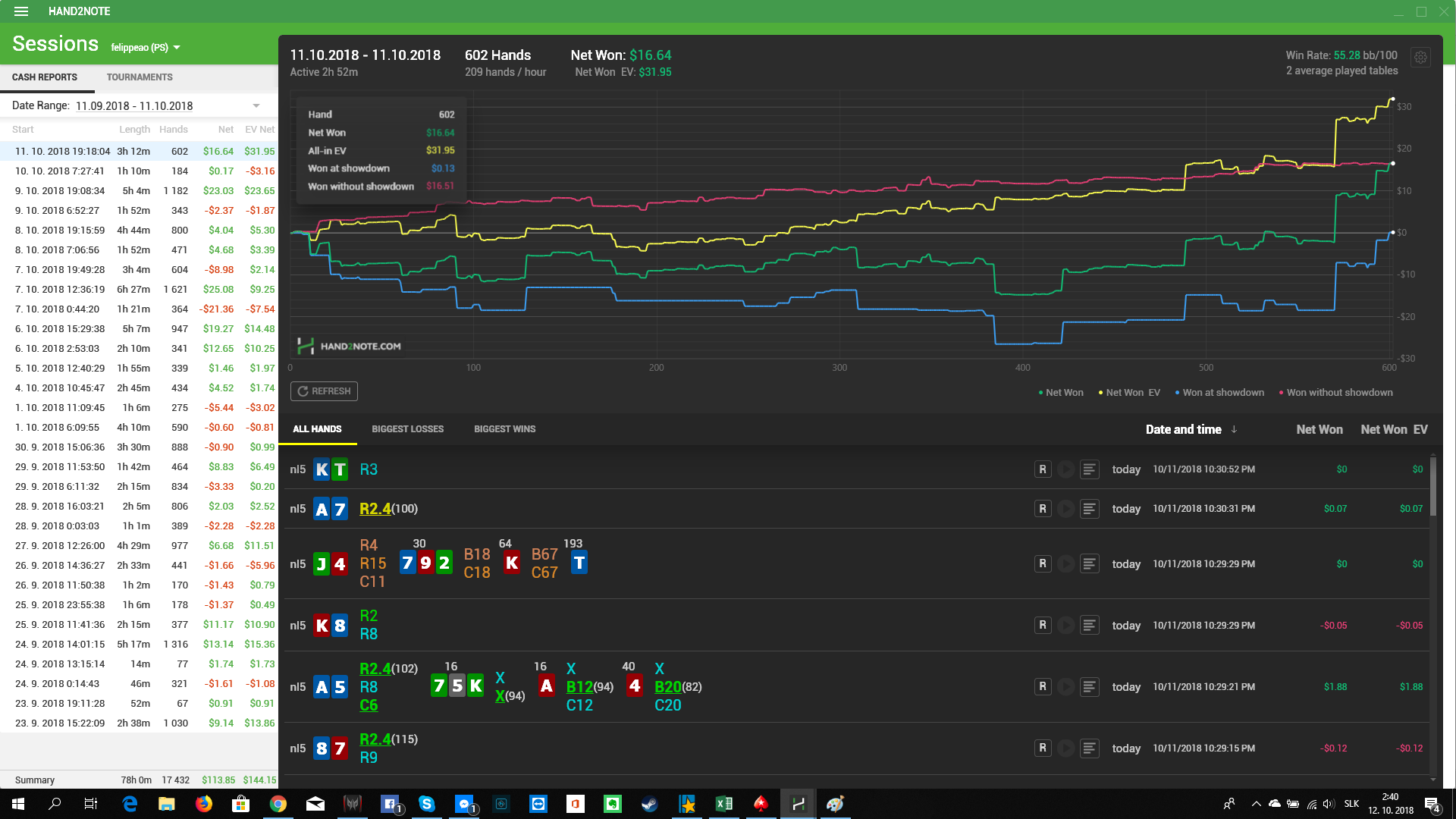Toggle Date and time sort arrow

point(1234,429)
